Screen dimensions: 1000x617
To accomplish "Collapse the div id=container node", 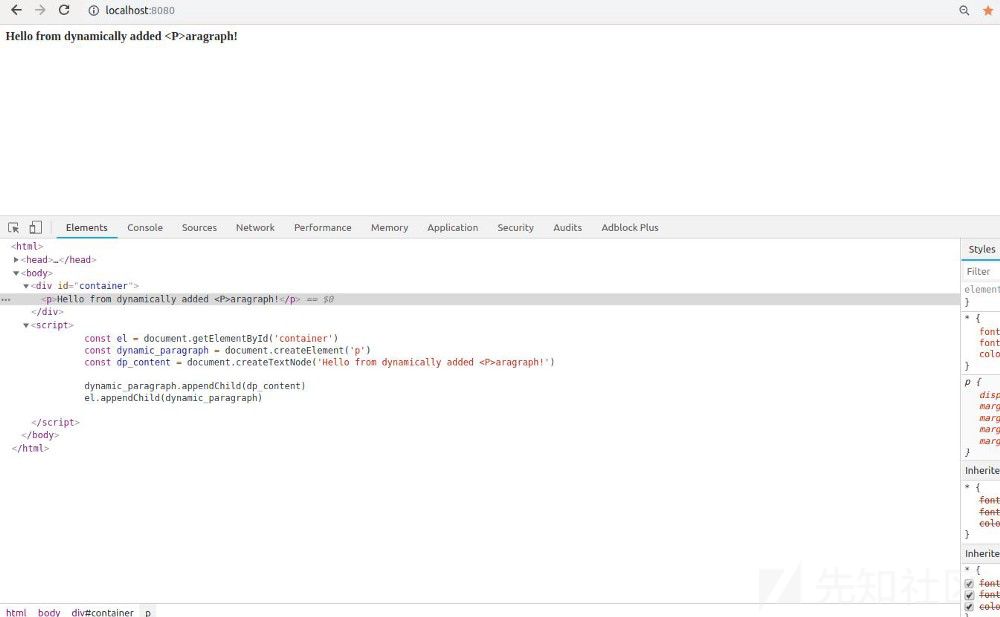I will 26,286.
